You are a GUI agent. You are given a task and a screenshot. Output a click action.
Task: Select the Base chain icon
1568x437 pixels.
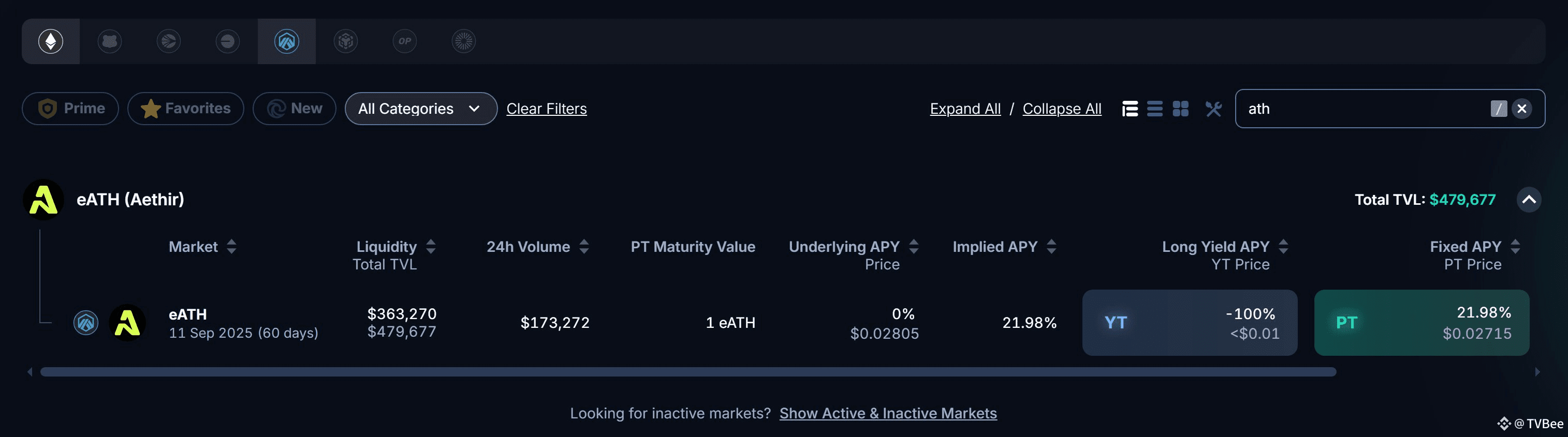tap(228, 41)
